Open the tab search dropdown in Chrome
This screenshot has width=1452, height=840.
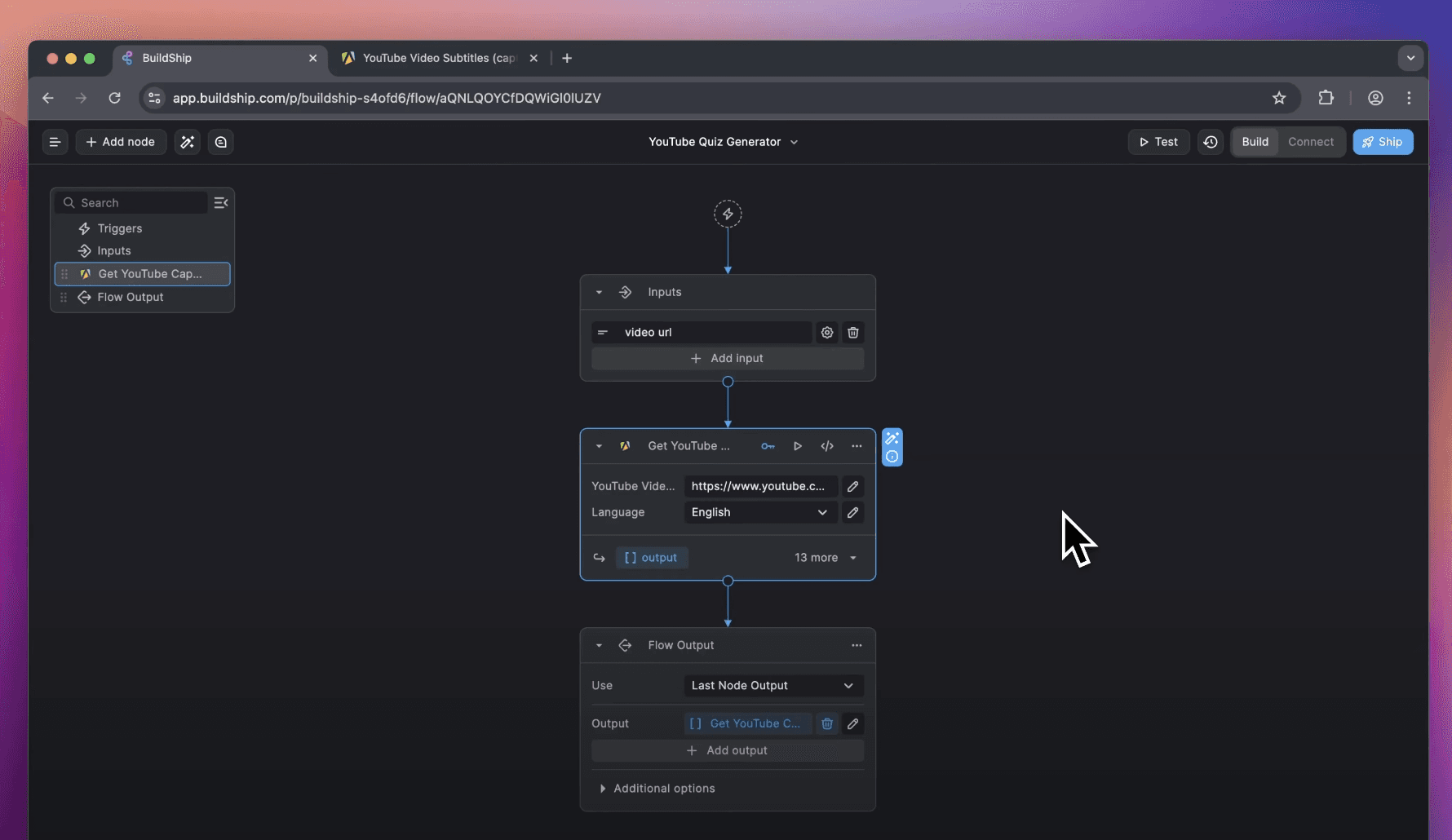1410,58
